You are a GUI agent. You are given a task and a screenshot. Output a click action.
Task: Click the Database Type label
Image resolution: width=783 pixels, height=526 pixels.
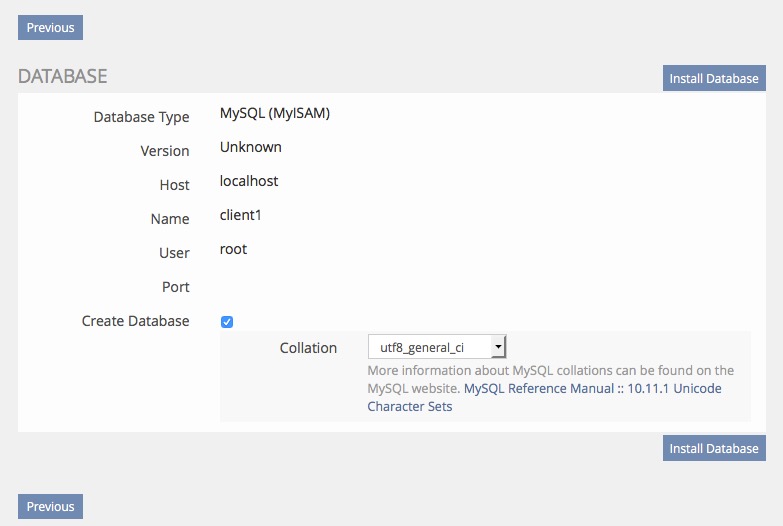(141, 117)
